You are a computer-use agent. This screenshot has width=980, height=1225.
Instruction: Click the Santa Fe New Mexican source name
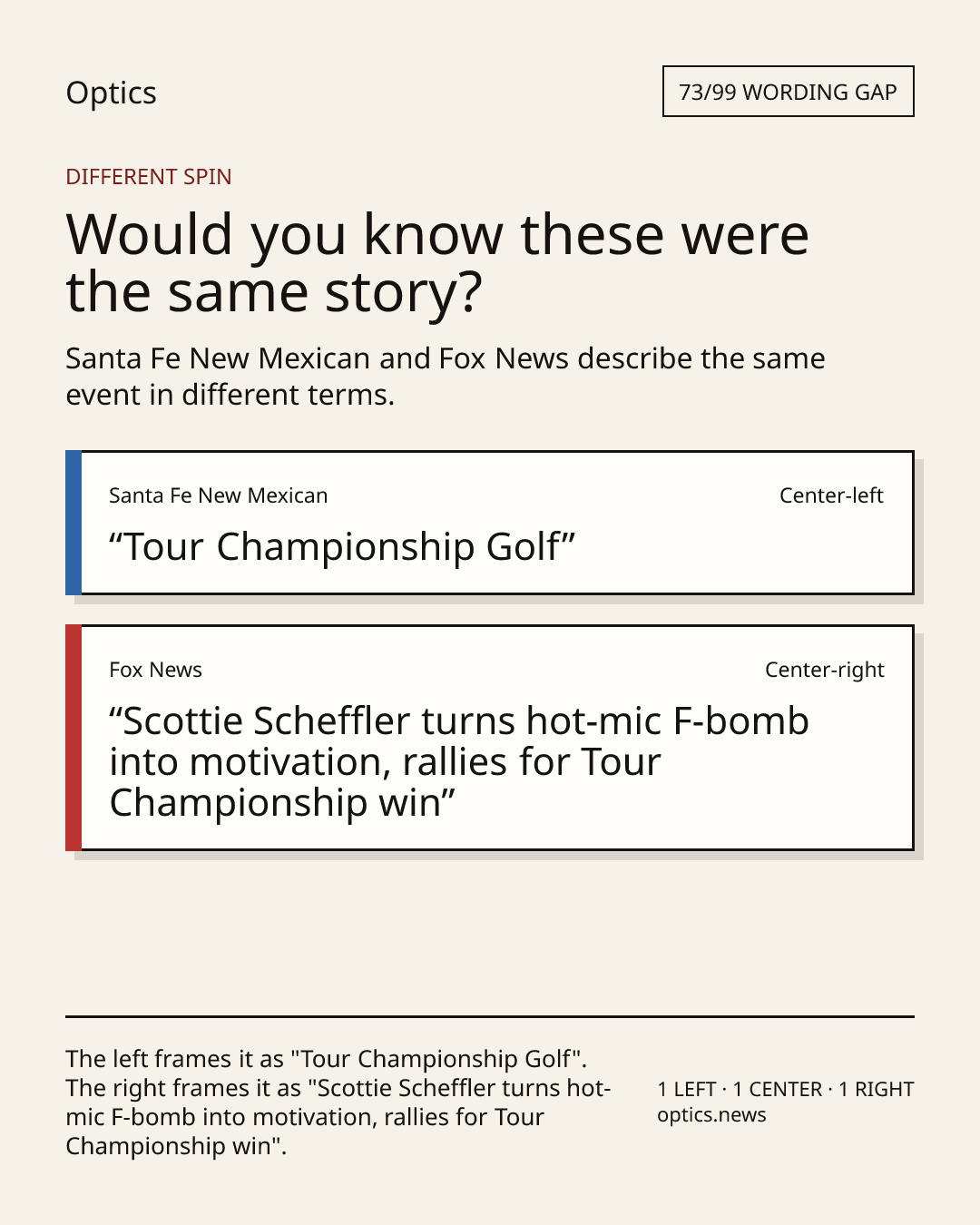(x=218, y=495)
